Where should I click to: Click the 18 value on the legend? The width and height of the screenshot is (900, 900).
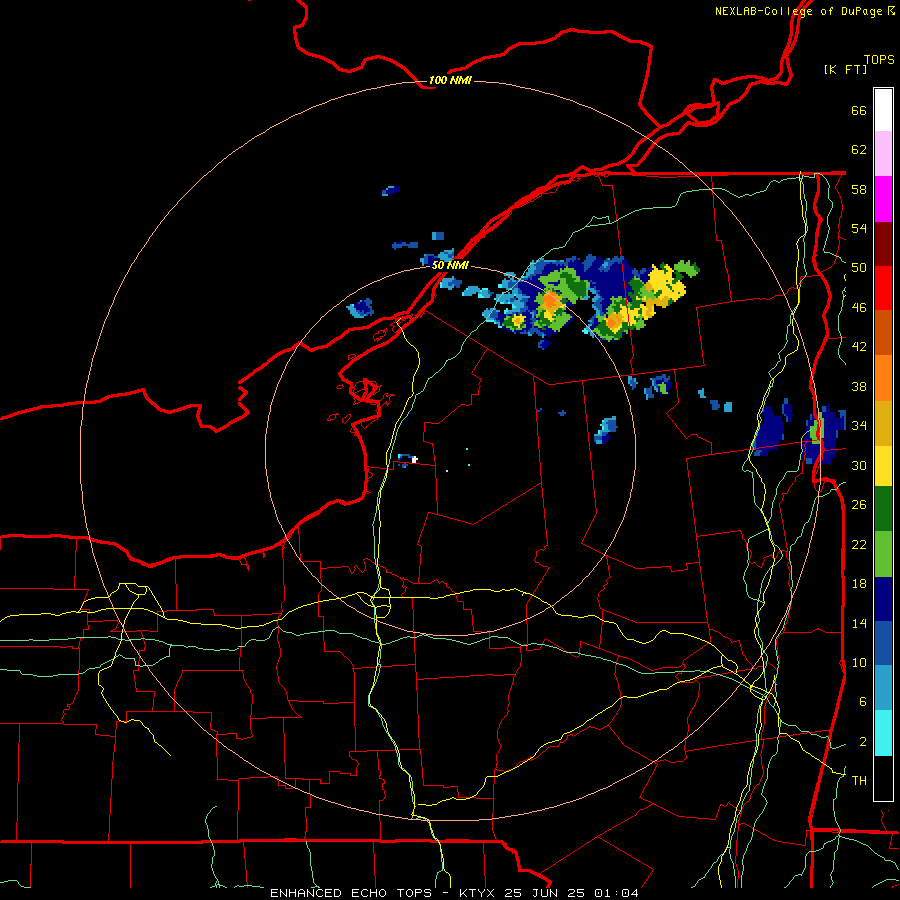coord(859,584)
